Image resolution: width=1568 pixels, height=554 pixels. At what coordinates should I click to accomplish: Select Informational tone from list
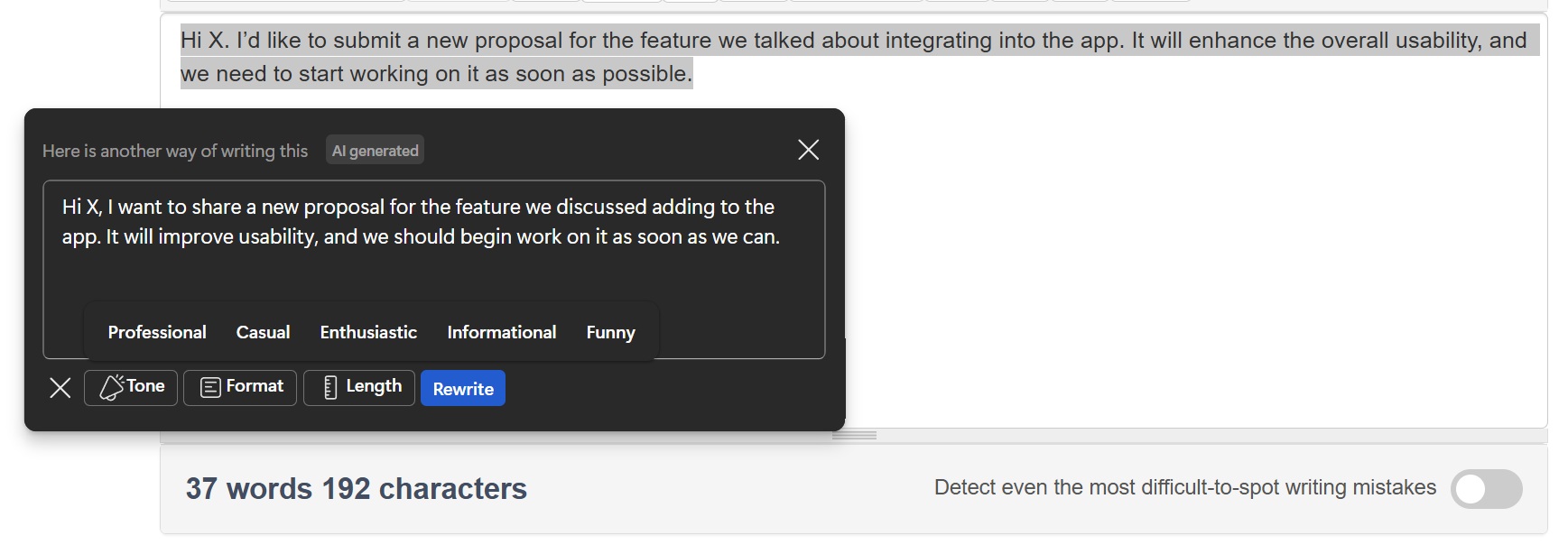click(501, 332)
